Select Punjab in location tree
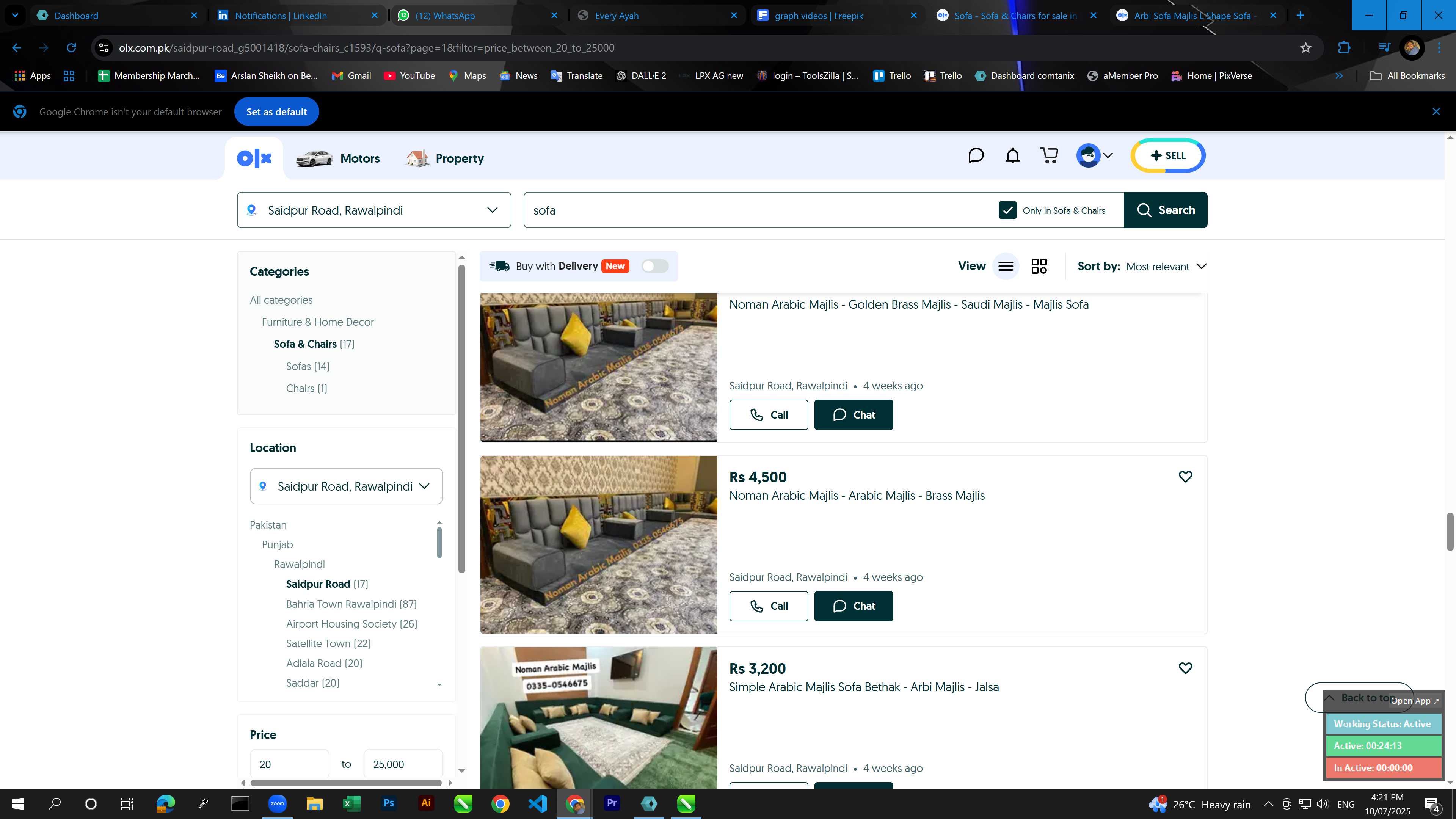 [277, 545]
